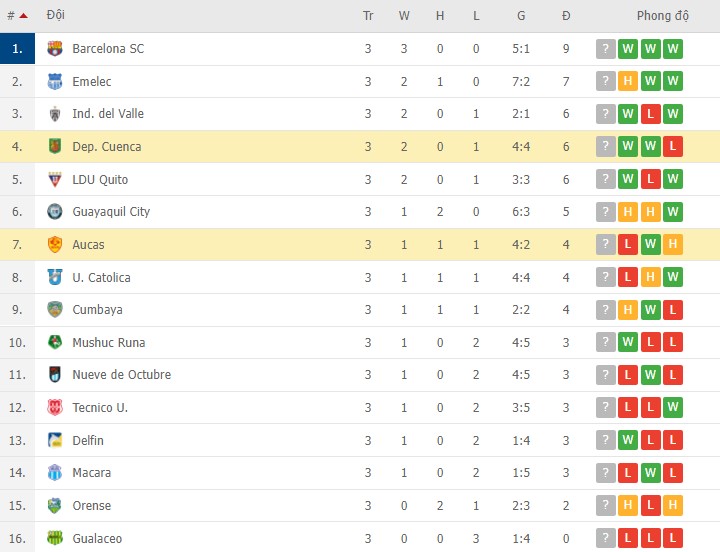Click the LDU Quito crest icon
The width and height of the screenshot is (720, 552).
point(55,180)
